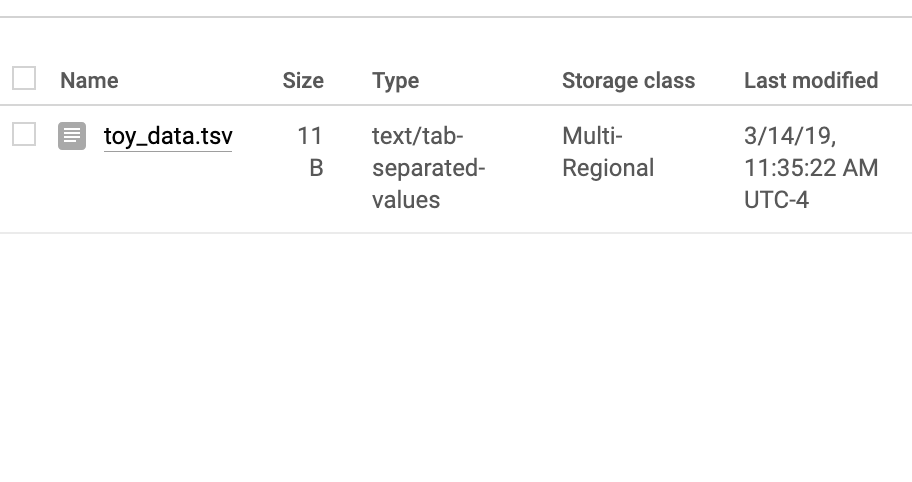Click the word Regional in Storage class
The width and height of the screenshot is (912, 482).
point(608,169)
